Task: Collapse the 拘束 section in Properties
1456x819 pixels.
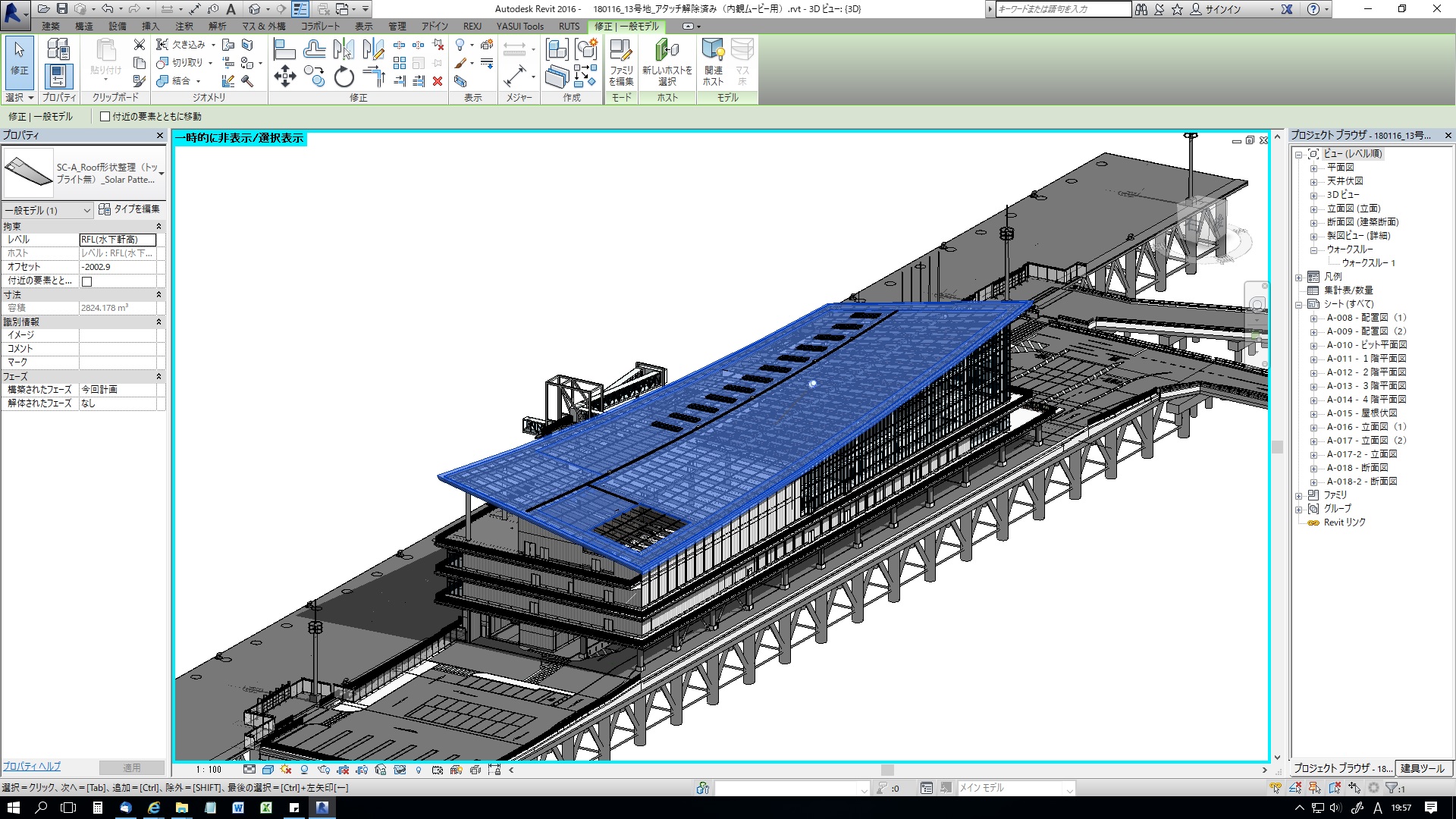Action: [158, 226]
